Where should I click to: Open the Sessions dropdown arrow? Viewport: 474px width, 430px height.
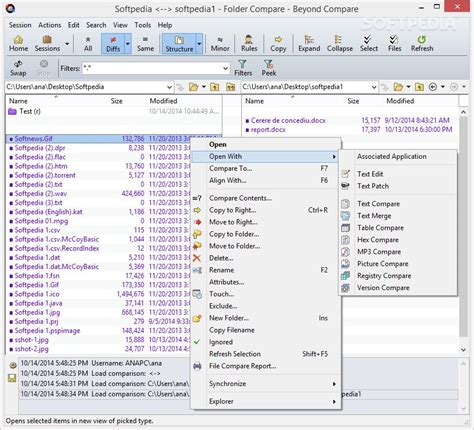[67, 44]
